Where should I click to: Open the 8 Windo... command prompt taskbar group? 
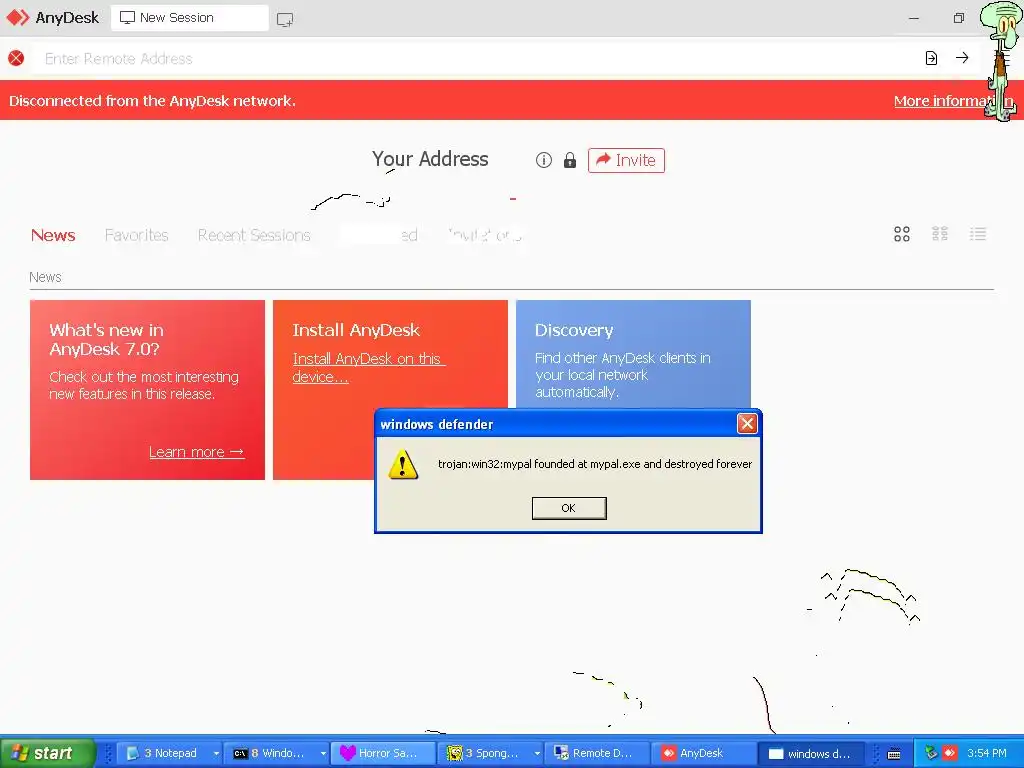point(274,753)
